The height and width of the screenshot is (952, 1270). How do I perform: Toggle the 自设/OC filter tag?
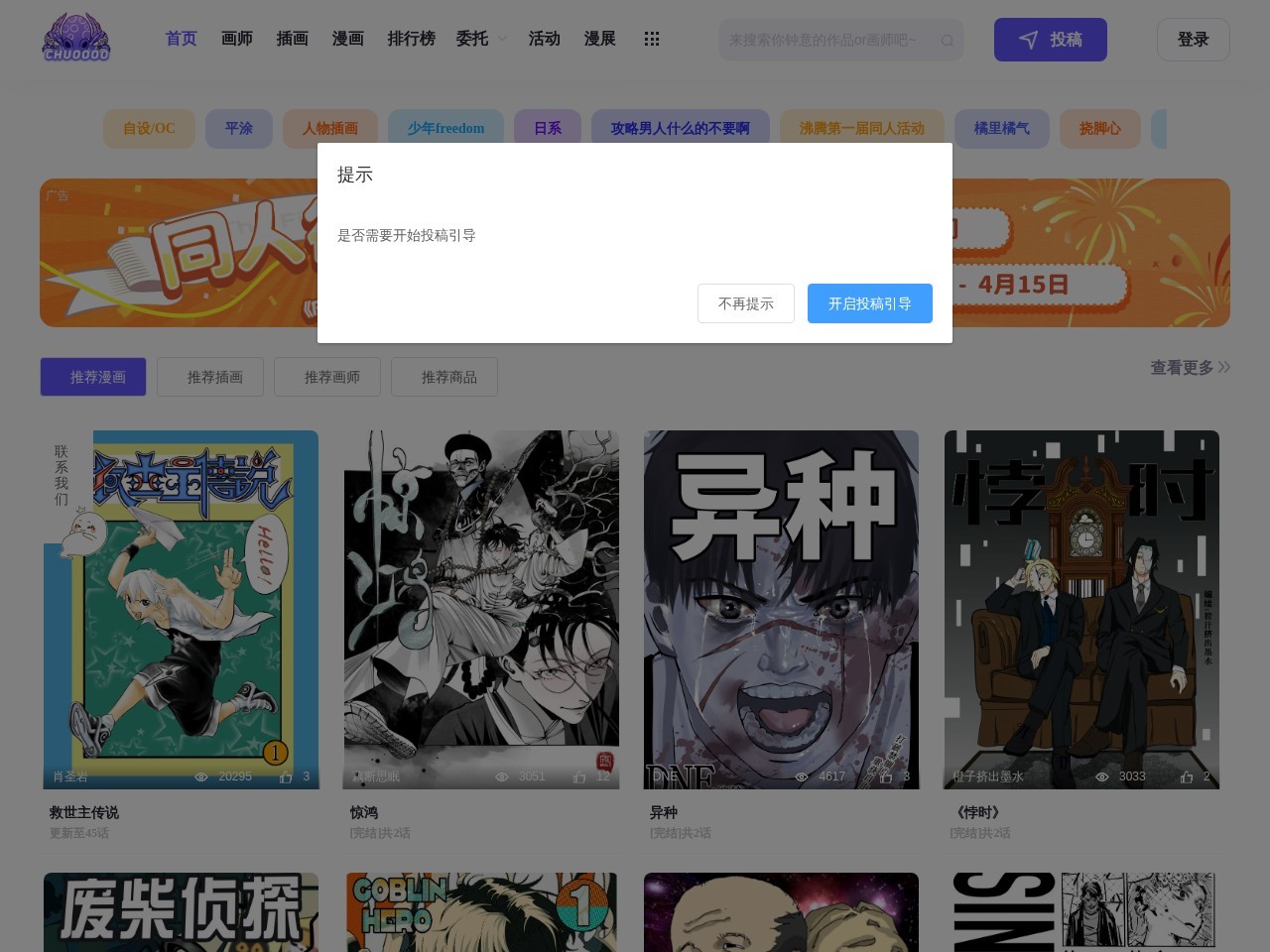149,128
